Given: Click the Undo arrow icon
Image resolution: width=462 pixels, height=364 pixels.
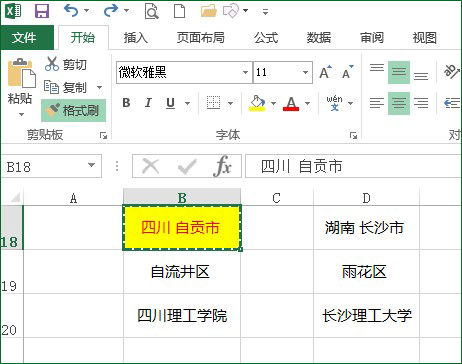Looking at the screenshot, I should (x=71, y=11).
